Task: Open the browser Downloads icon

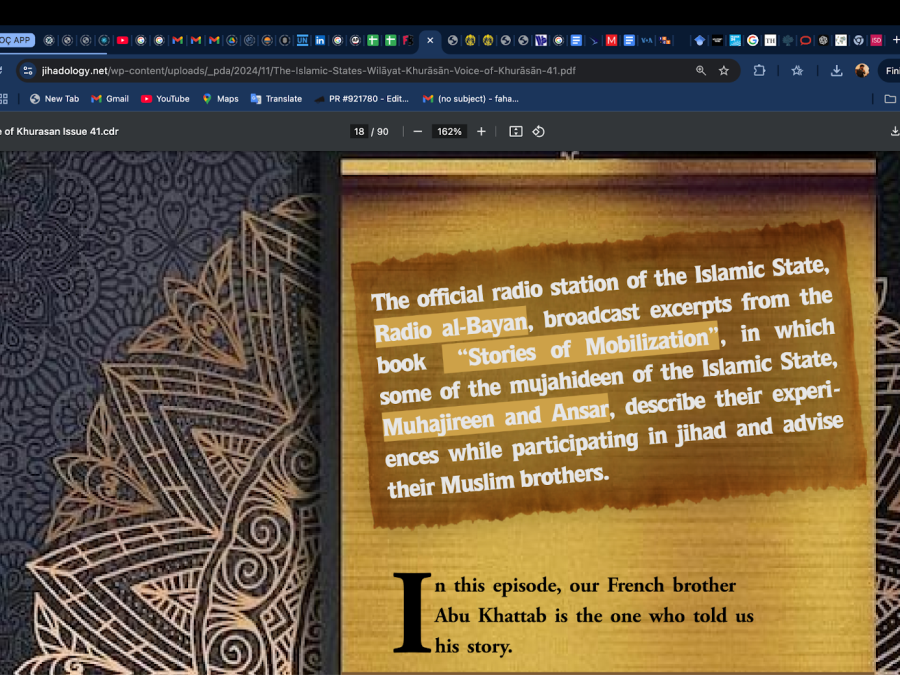Action: [836, 71]
